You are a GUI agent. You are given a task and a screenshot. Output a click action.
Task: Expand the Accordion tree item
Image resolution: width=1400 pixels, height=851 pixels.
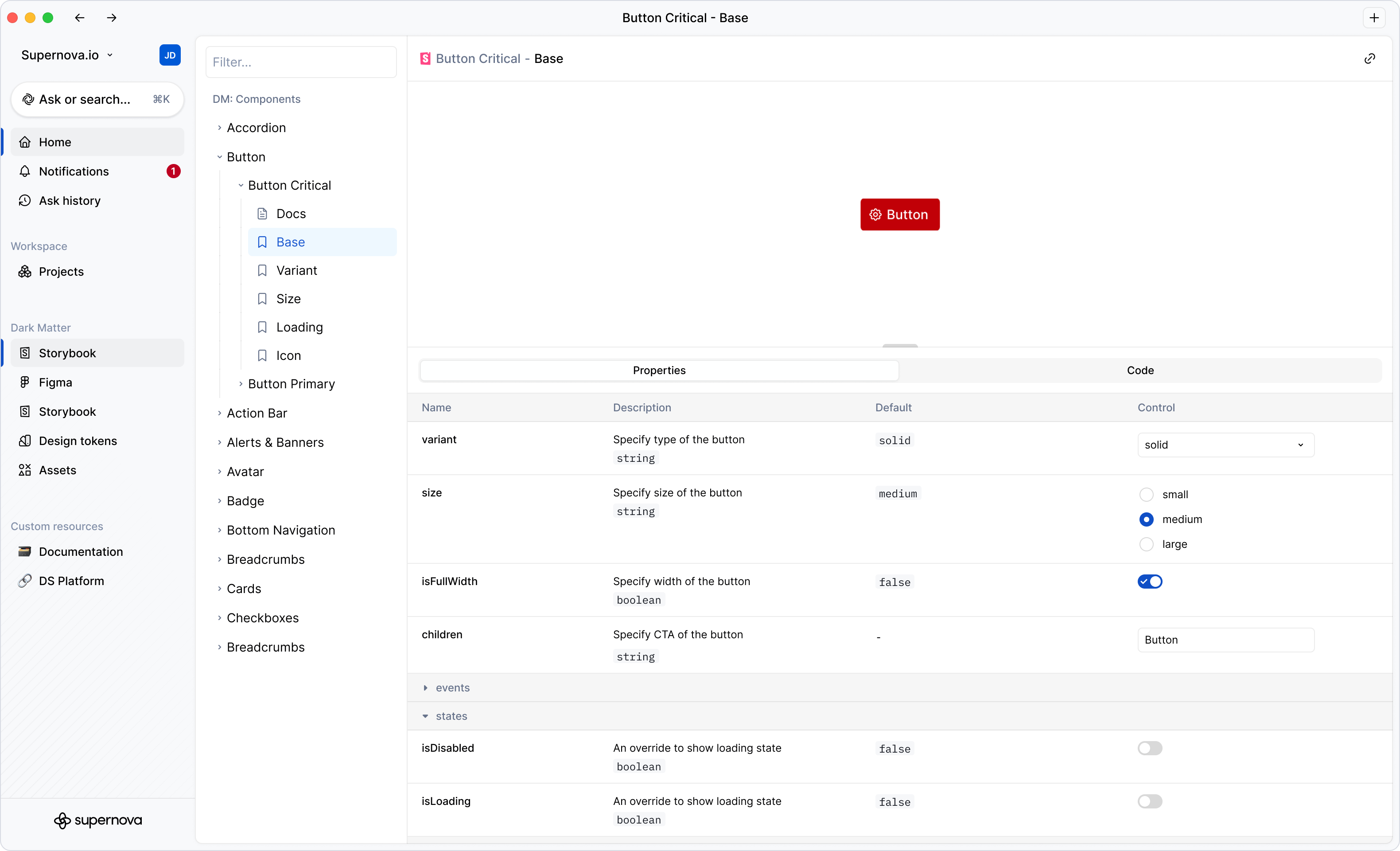click(x=256, y=127)
